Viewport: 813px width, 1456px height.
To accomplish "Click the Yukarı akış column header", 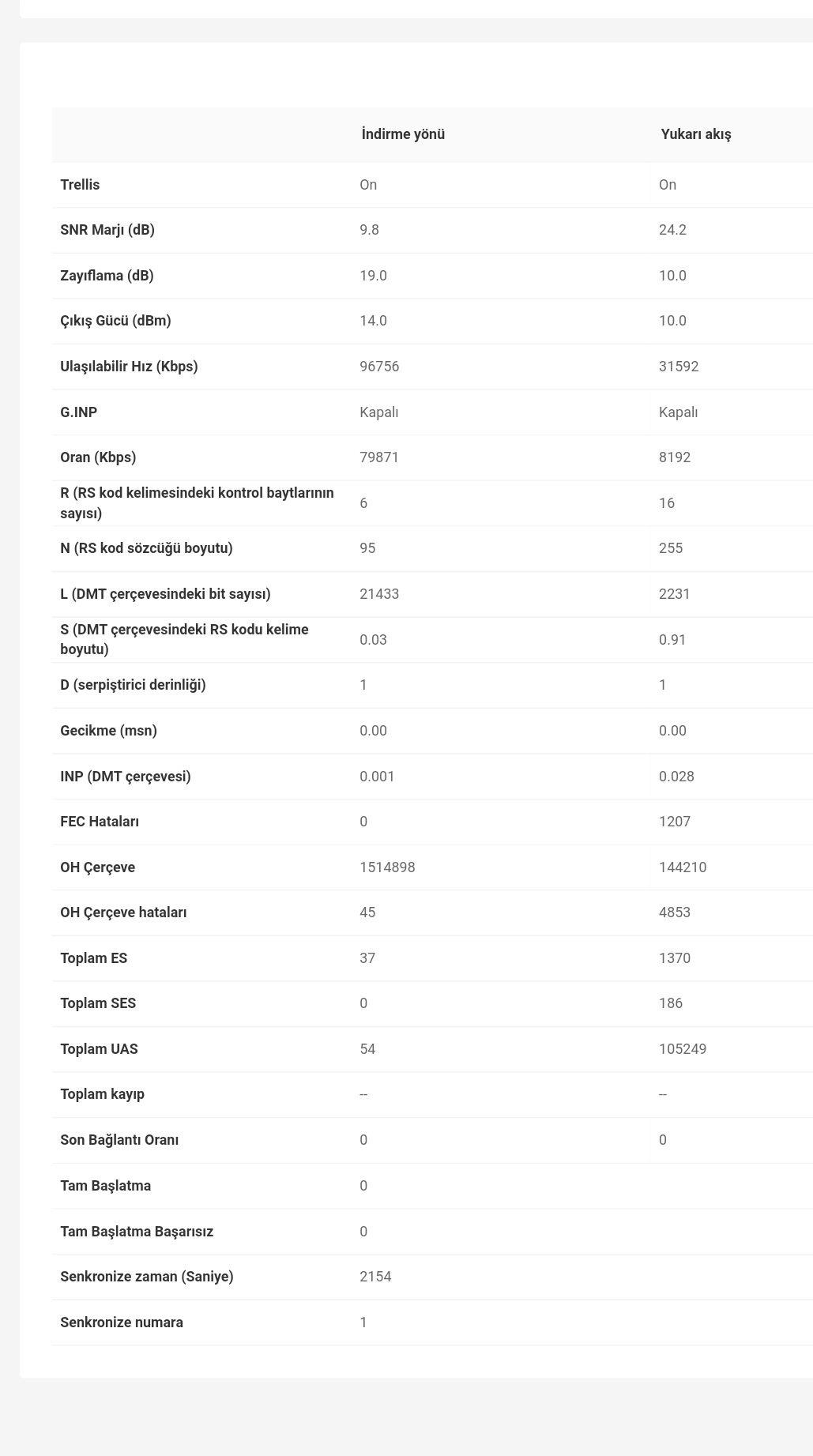I will (696, 134).
